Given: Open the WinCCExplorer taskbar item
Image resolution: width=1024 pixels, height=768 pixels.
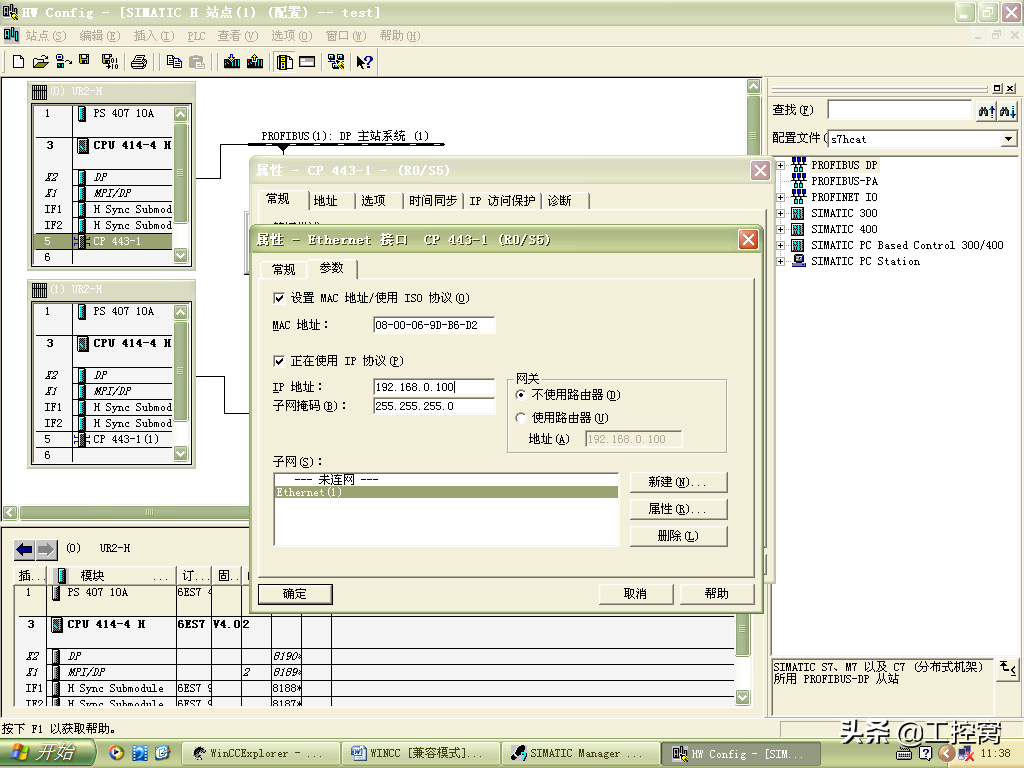Looking at the screenshot, I should click(257, 753).
